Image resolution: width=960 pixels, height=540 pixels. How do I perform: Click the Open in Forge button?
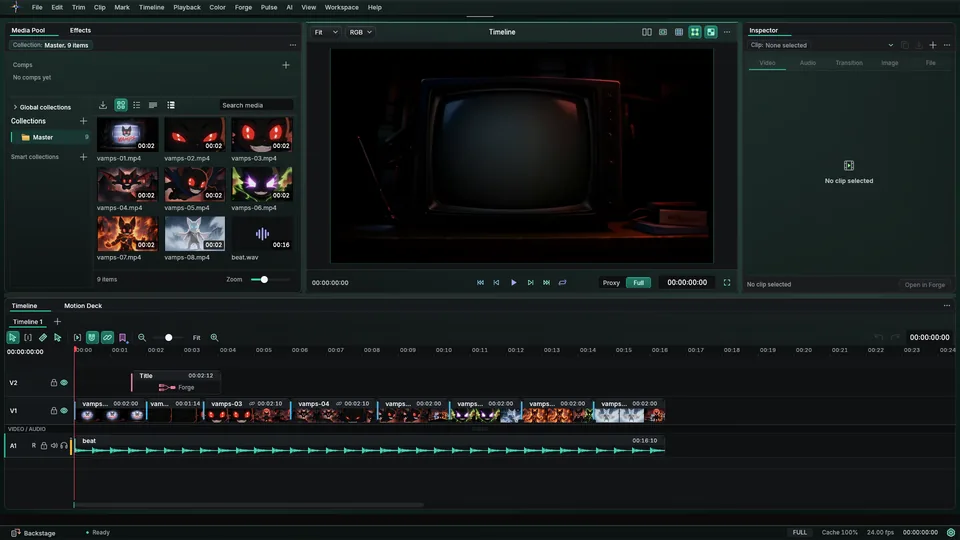[924, 285]
